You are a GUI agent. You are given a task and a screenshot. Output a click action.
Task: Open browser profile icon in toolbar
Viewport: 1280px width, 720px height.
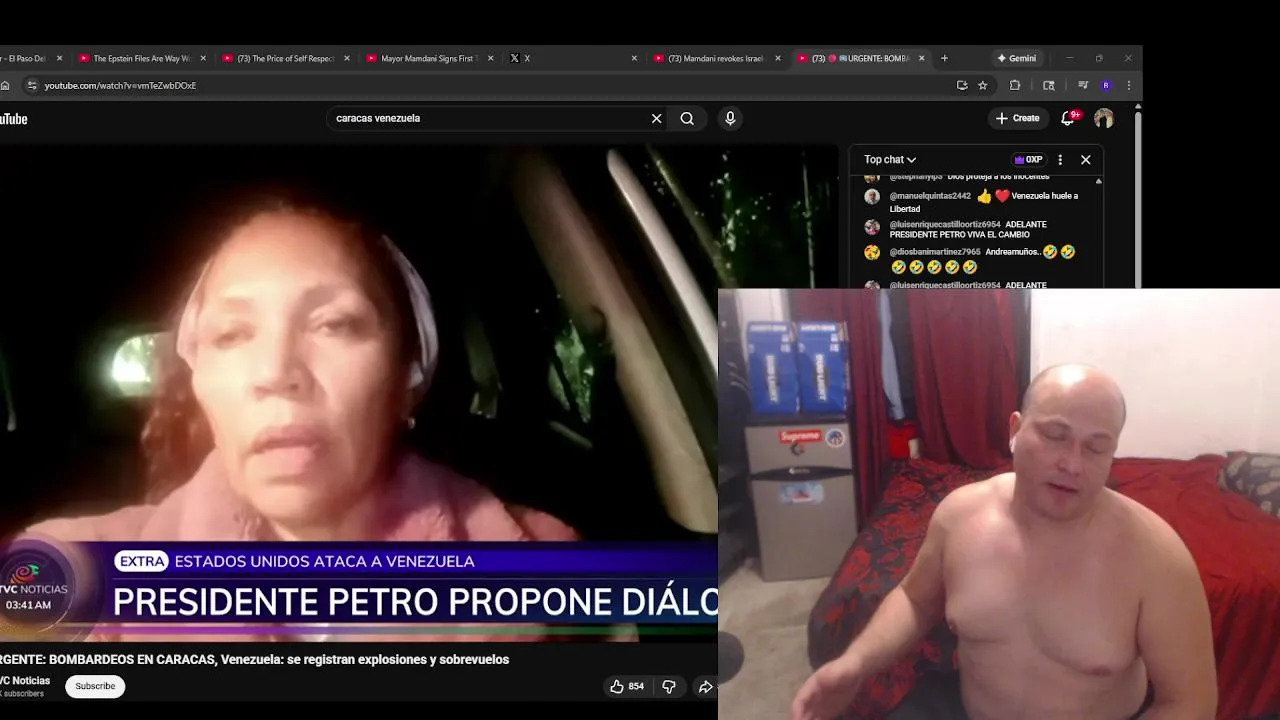[x=1106, y=86]
